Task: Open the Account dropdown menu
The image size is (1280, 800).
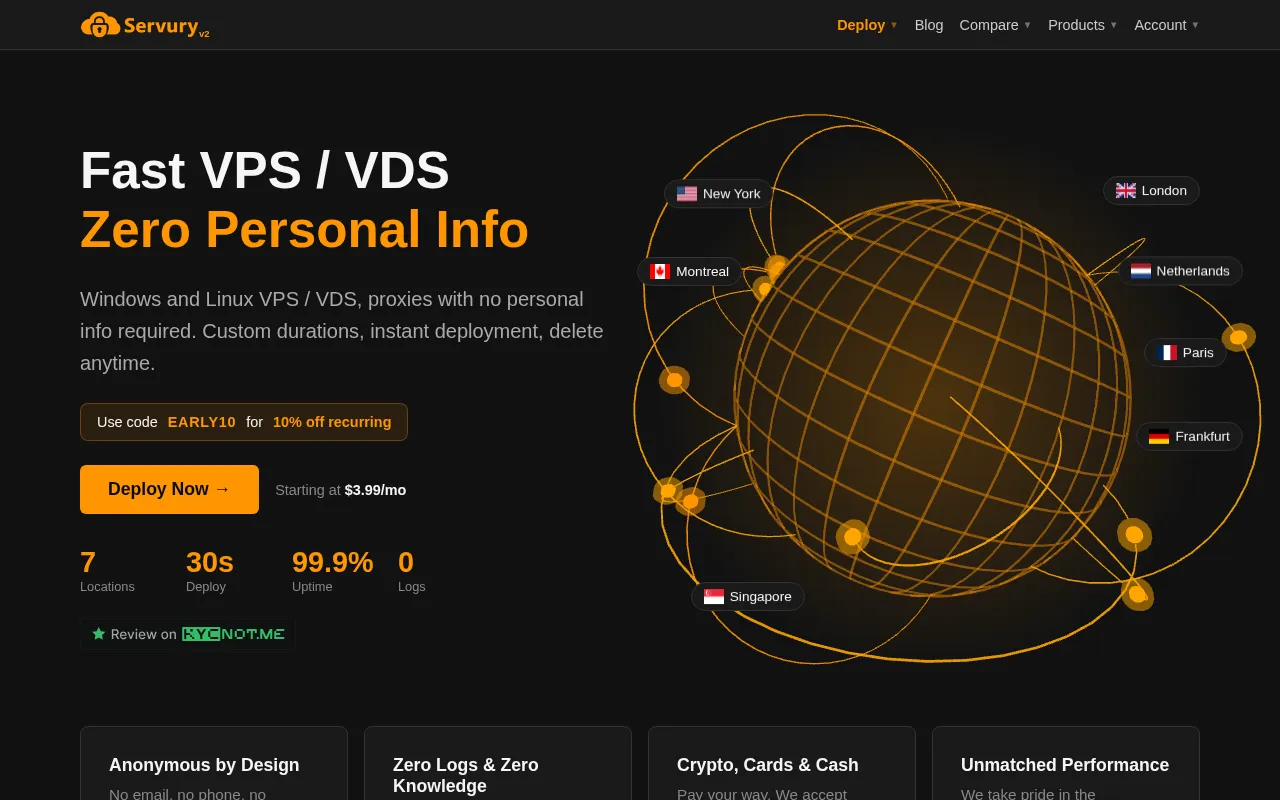Action: (1166, 25)
